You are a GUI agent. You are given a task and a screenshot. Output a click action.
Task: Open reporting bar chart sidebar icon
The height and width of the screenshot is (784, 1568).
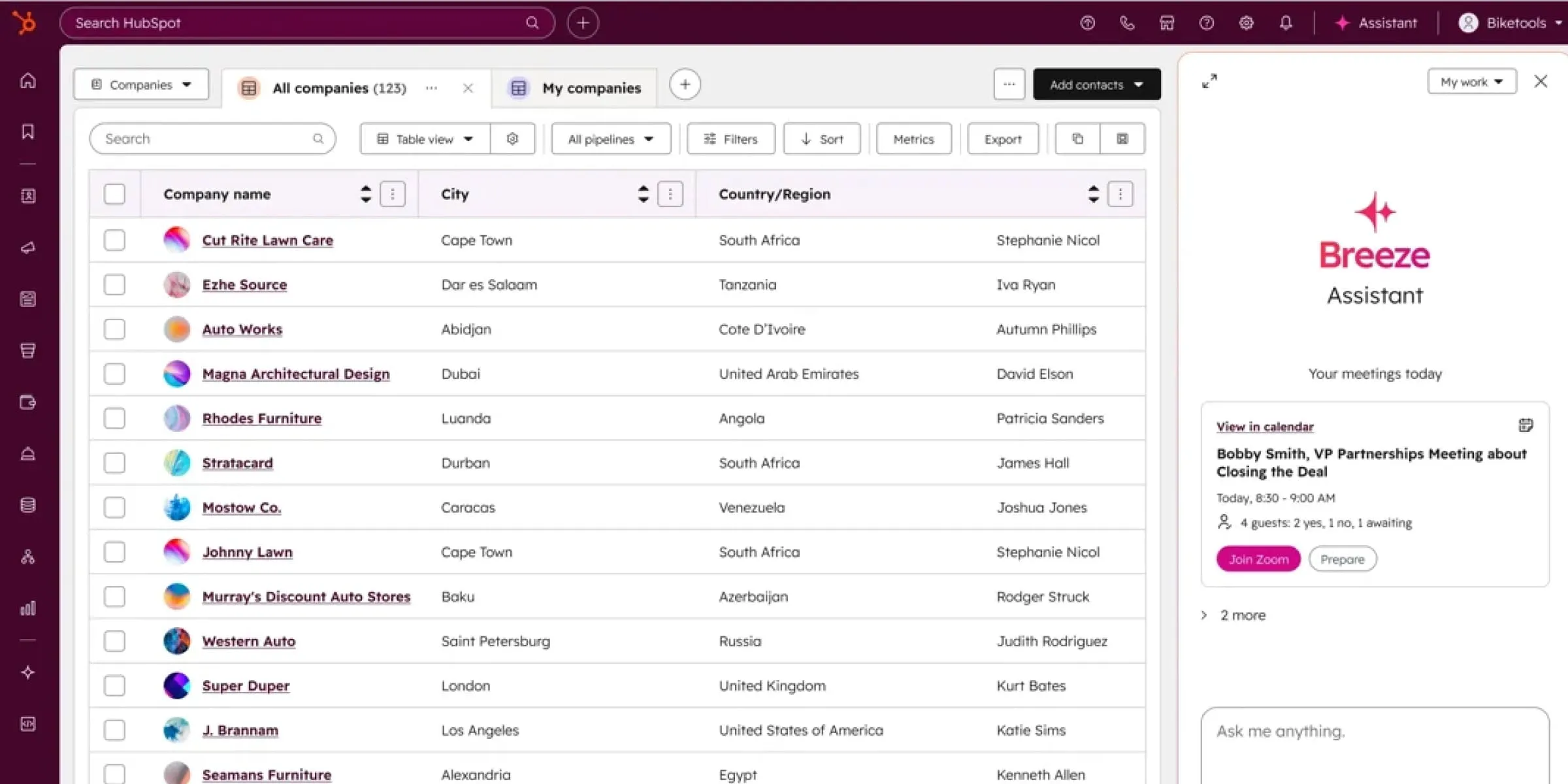(x=27, y=608)
